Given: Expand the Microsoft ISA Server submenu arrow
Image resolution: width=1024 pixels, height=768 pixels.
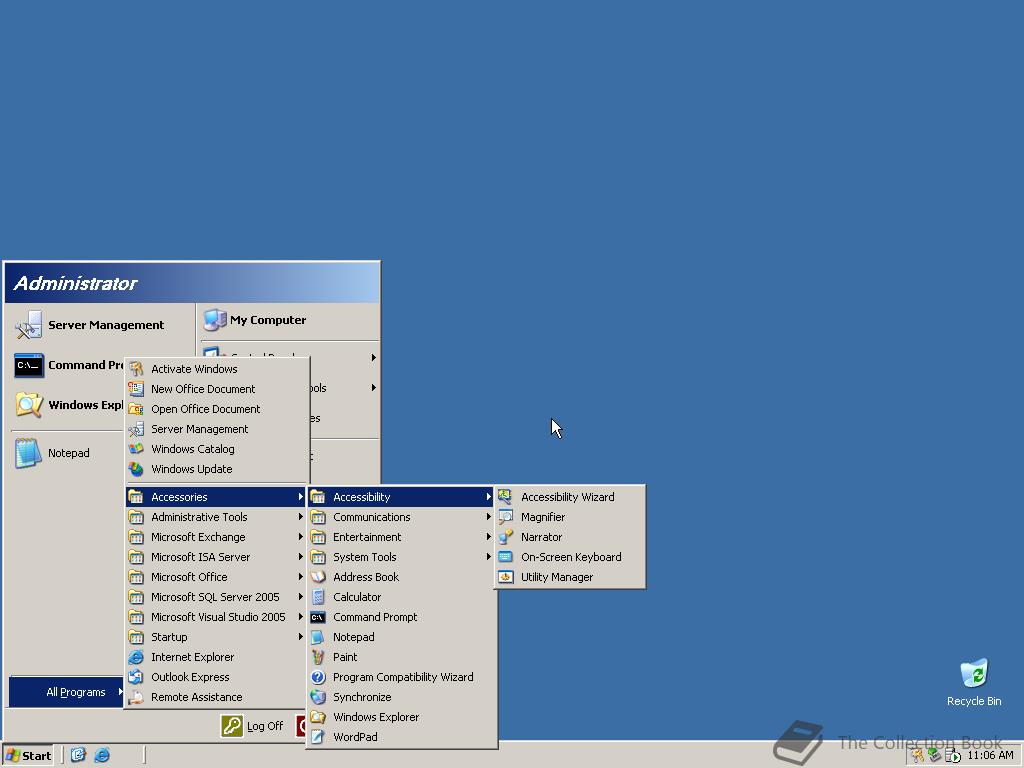Looking at the screenshot, I should click(300, 557).
